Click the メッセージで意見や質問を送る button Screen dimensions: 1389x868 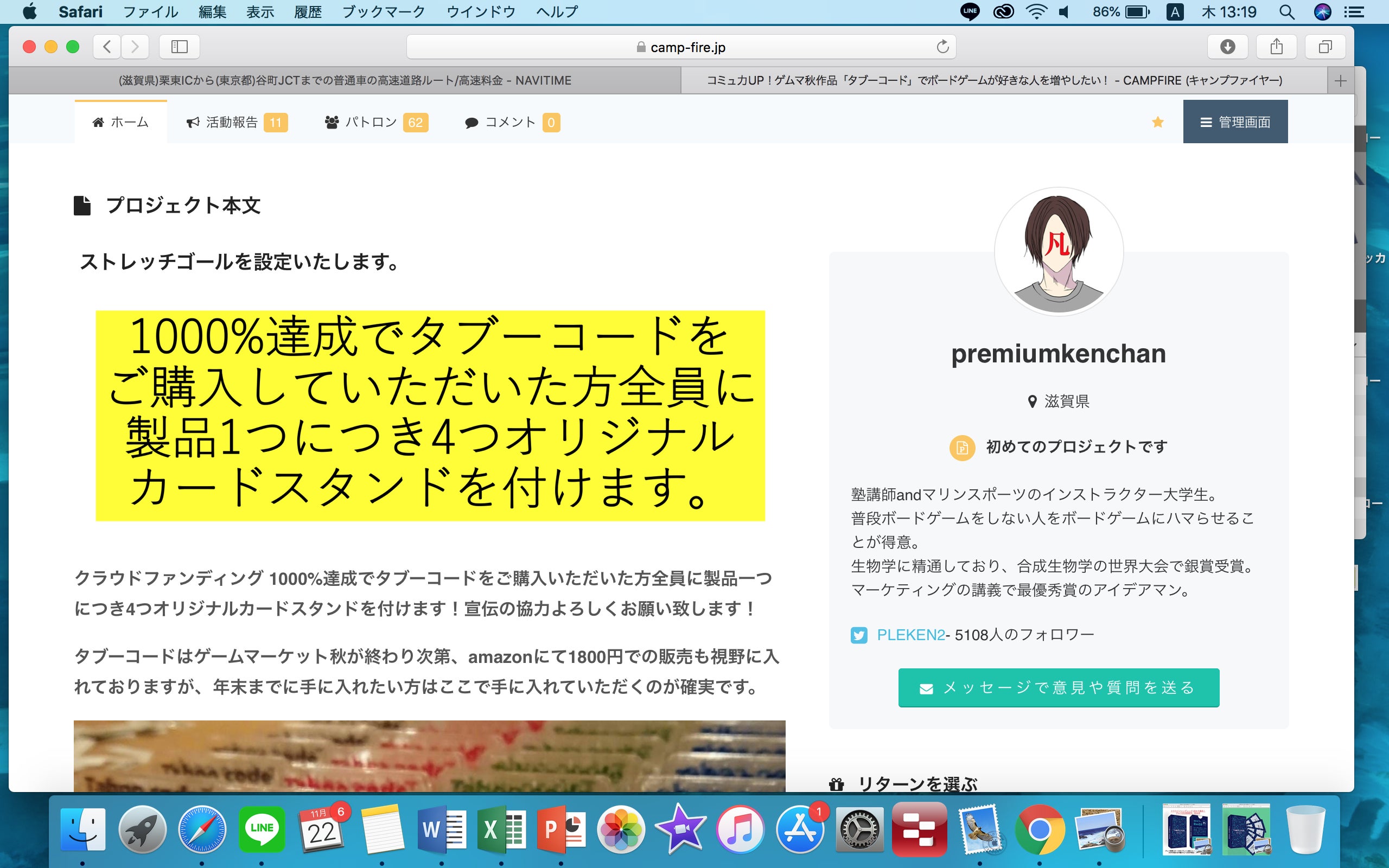(1058, 687)
